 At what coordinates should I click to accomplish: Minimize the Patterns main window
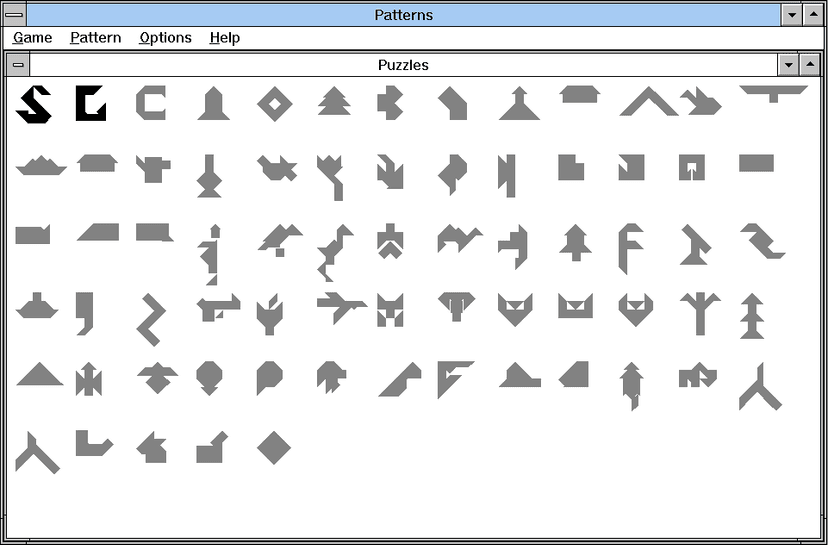[792, 15]
